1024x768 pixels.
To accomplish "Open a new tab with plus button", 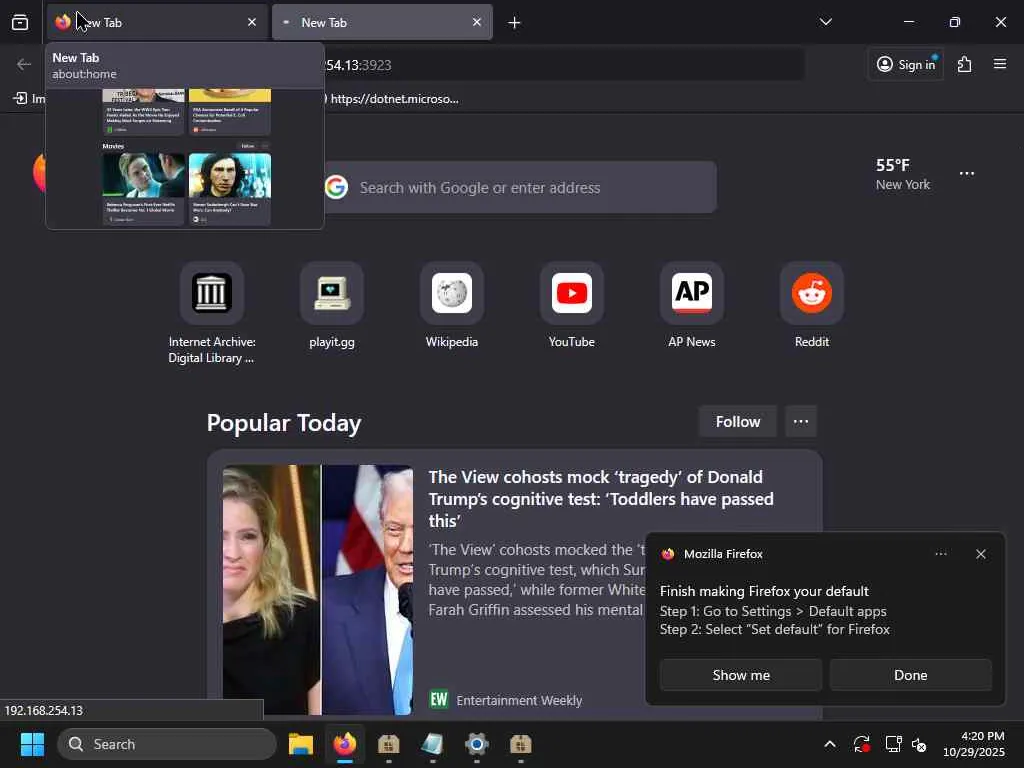I will coord(514,23).
